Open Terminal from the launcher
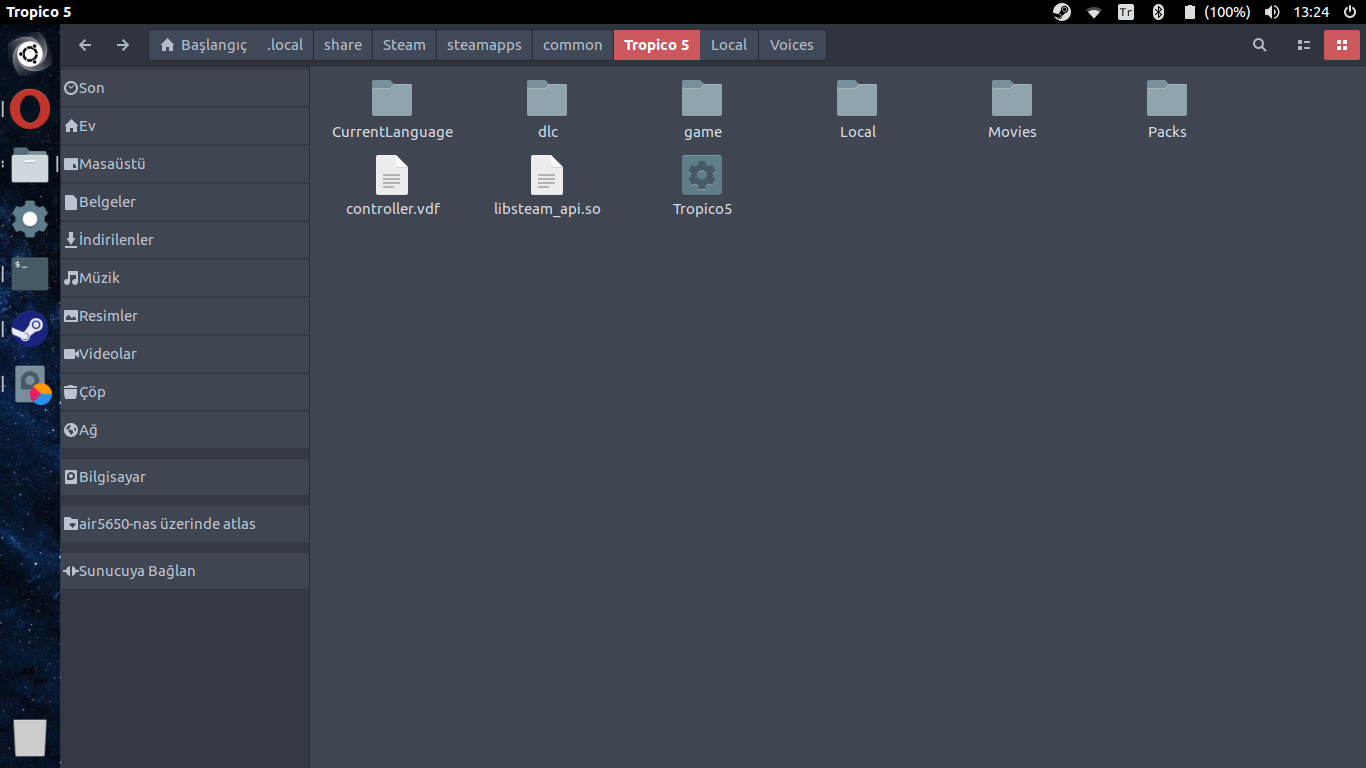1366x768 pixels. tap(30, 274)
